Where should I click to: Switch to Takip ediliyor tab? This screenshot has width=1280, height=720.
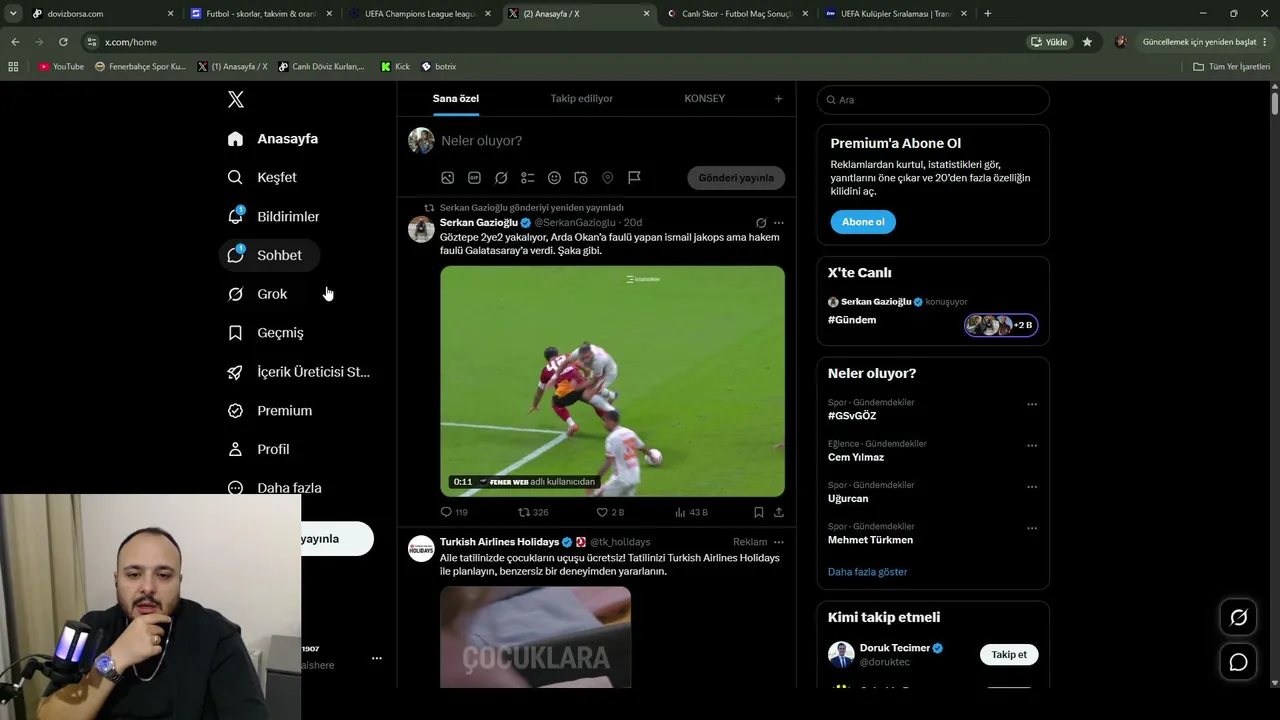[x=582, y=98]
